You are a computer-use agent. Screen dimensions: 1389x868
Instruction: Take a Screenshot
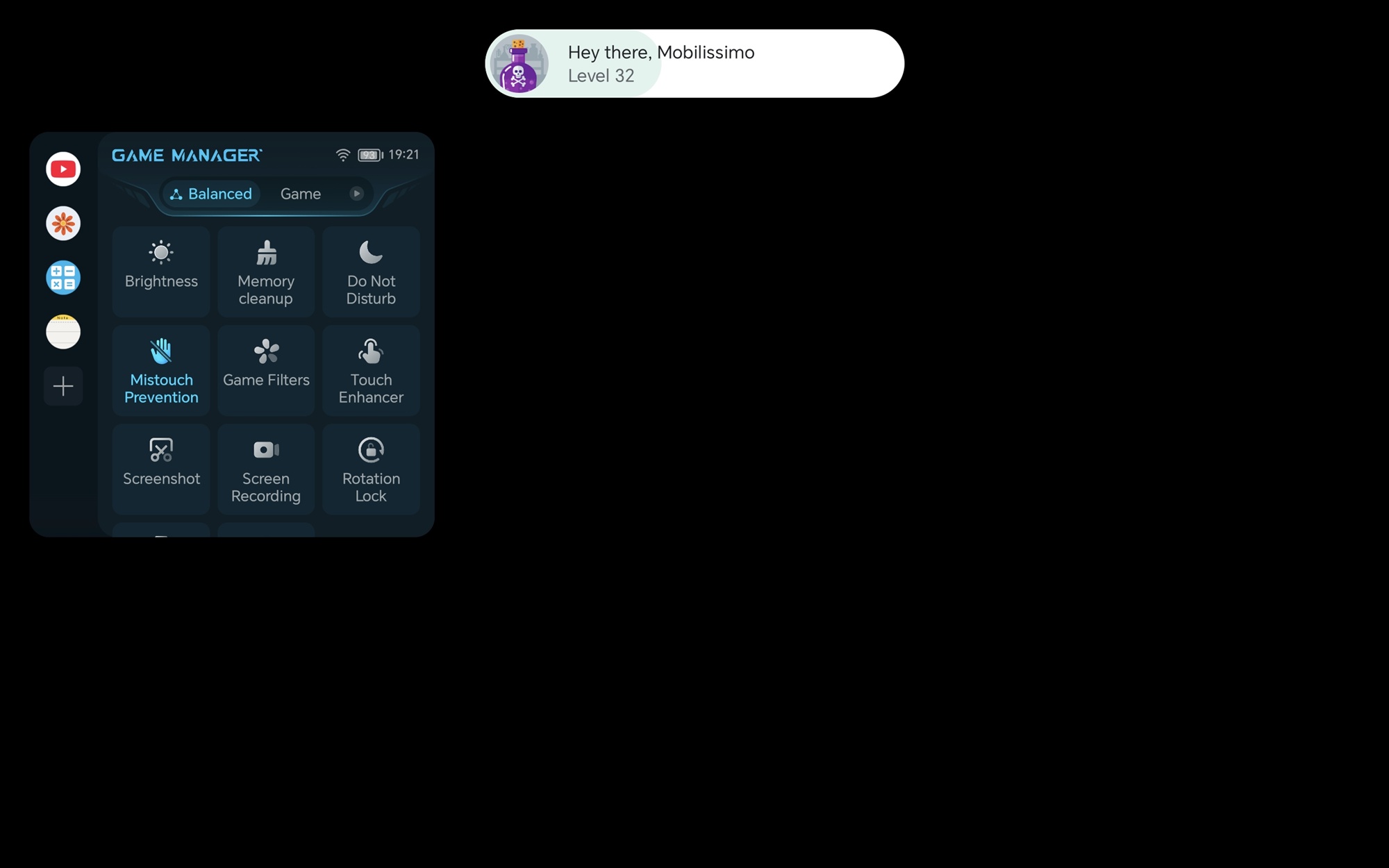161,469
